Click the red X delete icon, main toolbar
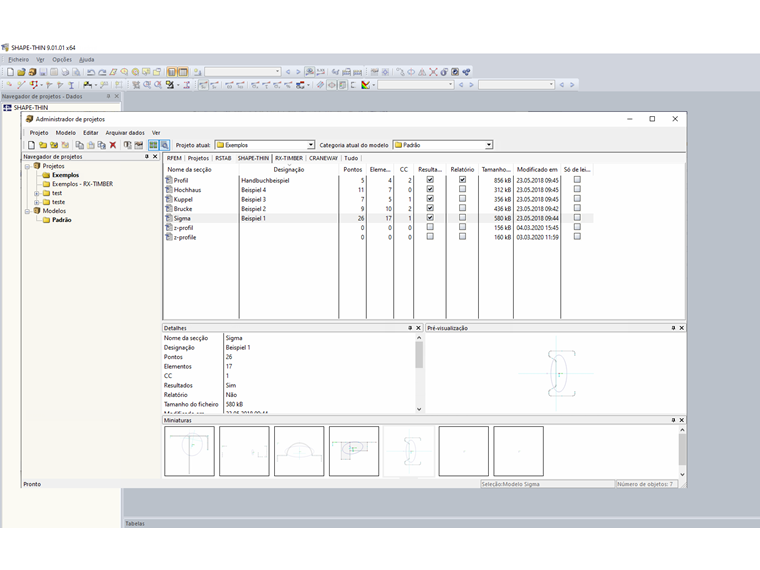 pyautogui.click(x=433, y=72)
